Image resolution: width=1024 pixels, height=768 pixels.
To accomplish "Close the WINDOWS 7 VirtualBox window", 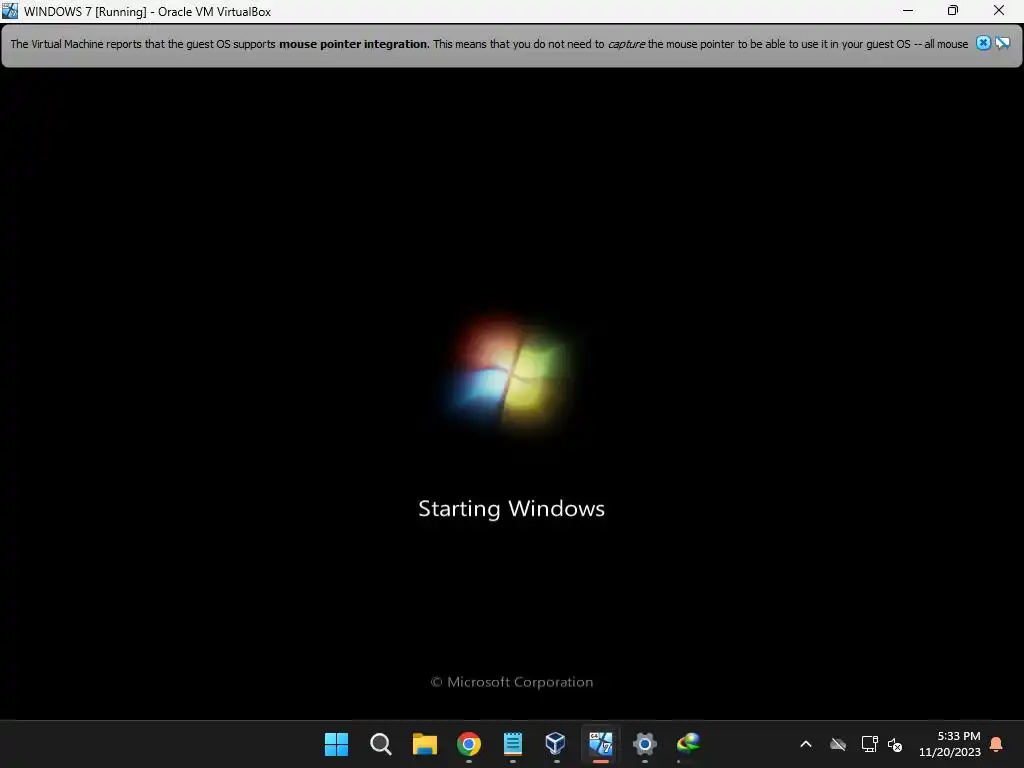I will point(999,10).
